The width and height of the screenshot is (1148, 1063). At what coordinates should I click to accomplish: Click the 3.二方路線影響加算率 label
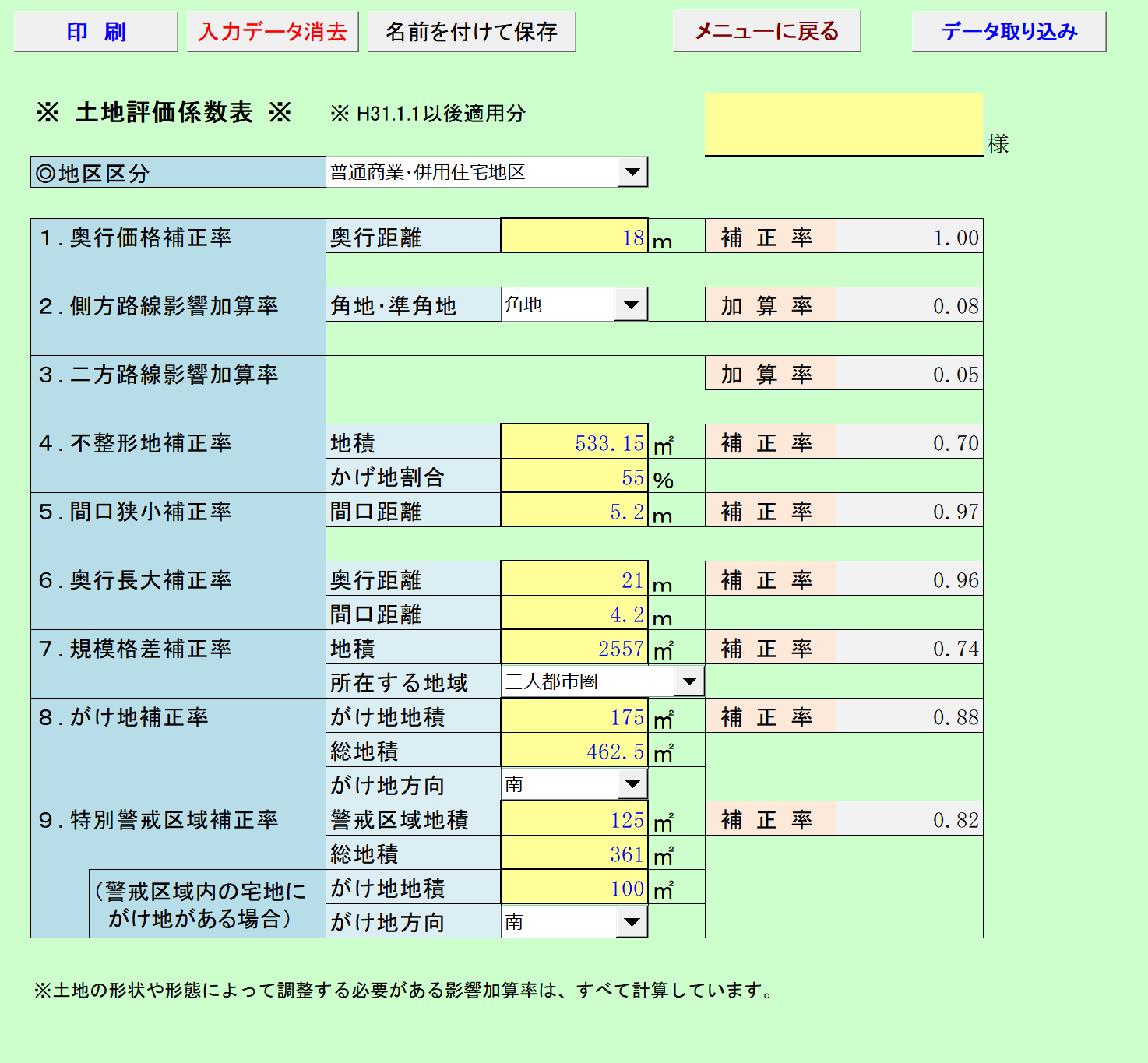tap(159, 375)
